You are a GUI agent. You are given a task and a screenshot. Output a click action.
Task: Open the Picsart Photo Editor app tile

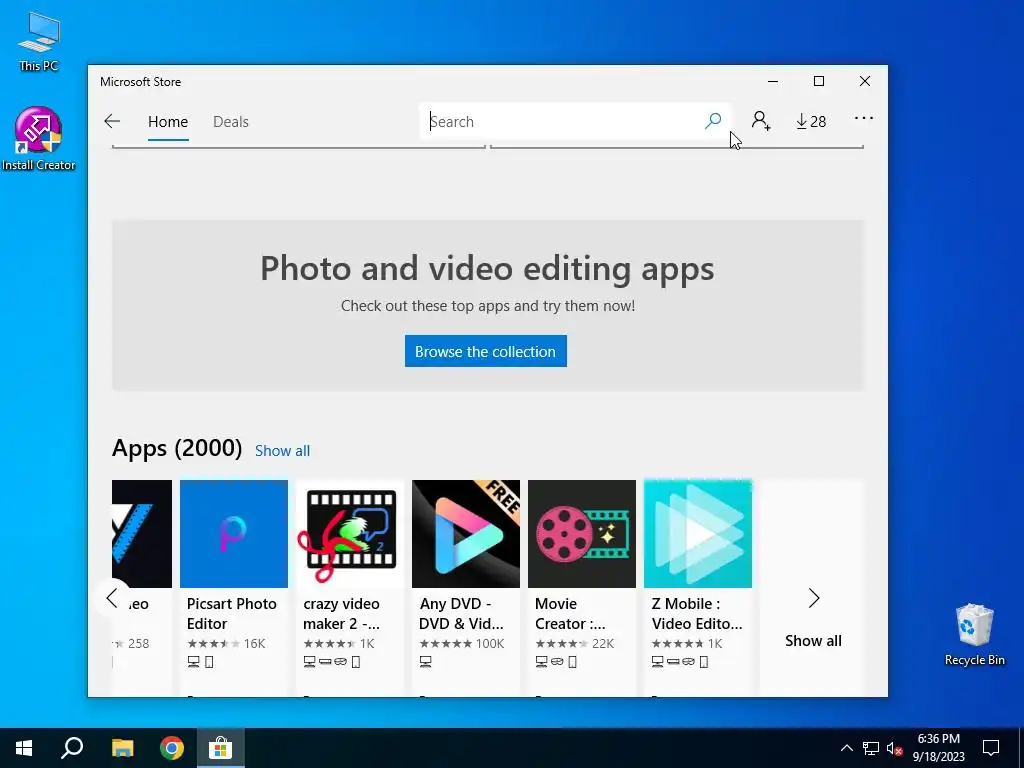tap(234, 588)
